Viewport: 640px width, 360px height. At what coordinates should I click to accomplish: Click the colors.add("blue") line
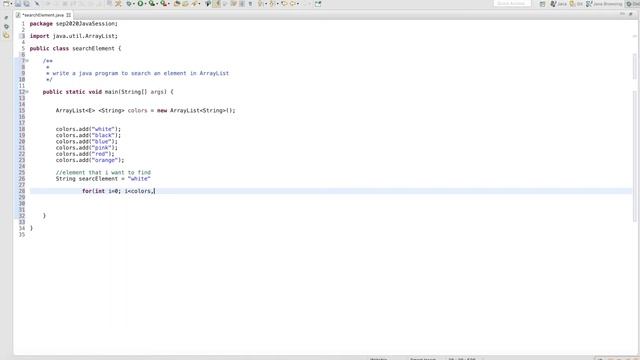tap(87, 141)
